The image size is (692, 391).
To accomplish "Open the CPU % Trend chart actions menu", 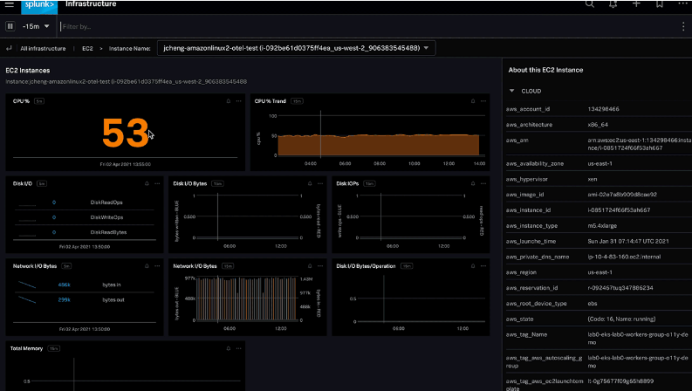I will coord(483,101).
